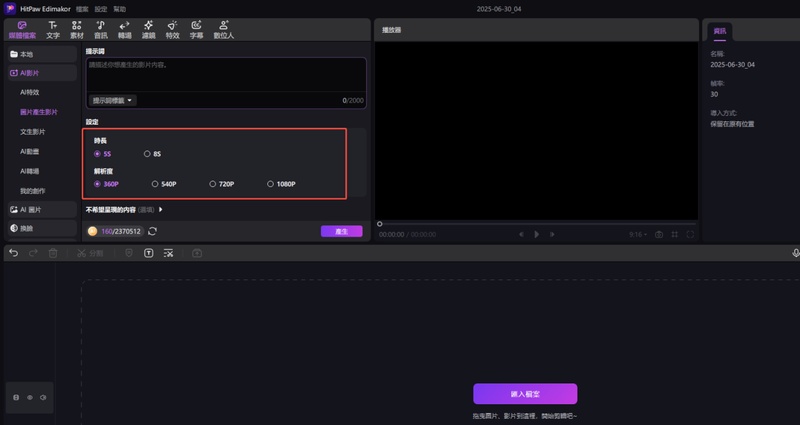
Task: Choose 1080P resolution
Action: (270, 184)
